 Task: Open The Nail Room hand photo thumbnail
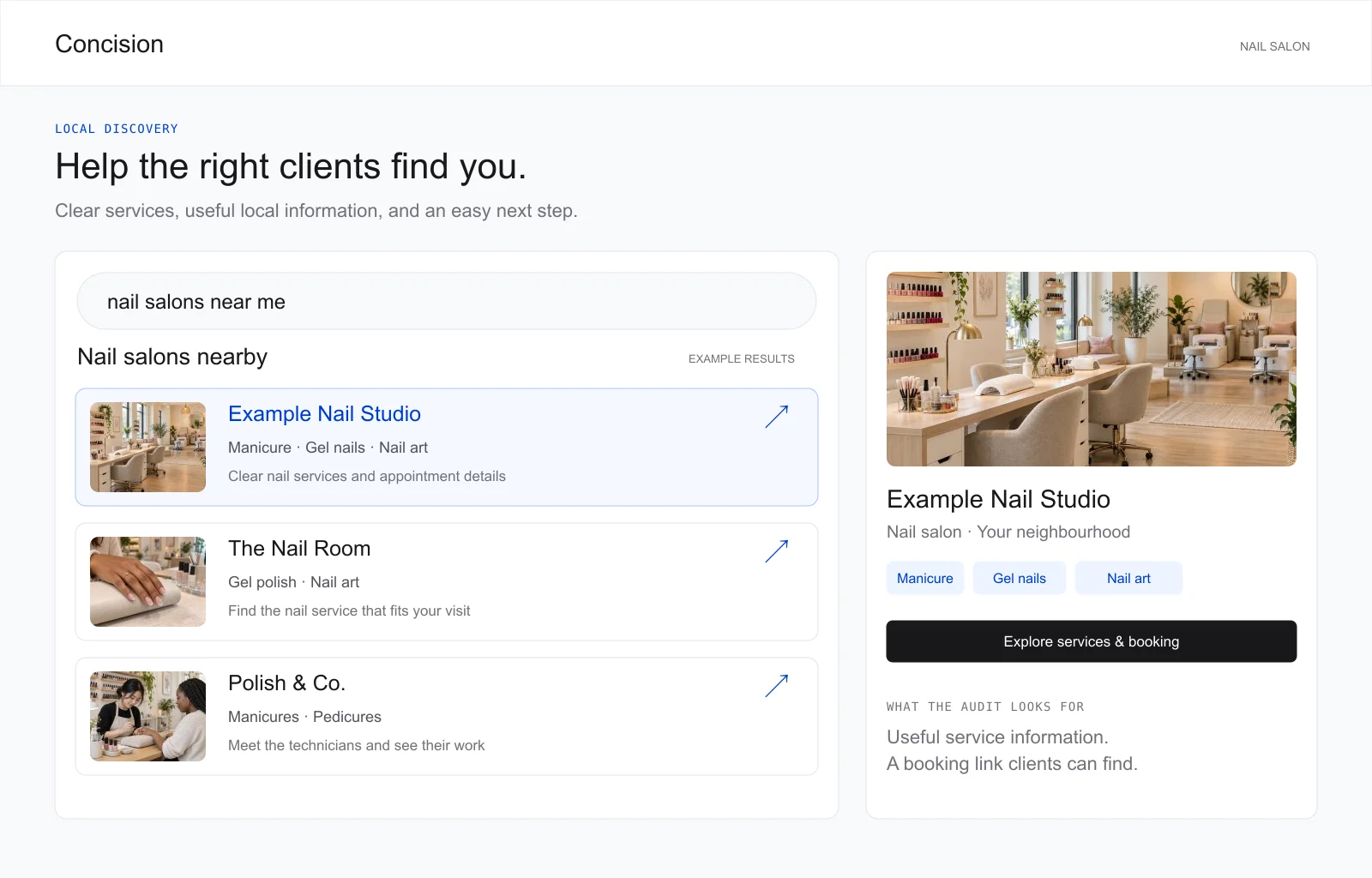147,581
